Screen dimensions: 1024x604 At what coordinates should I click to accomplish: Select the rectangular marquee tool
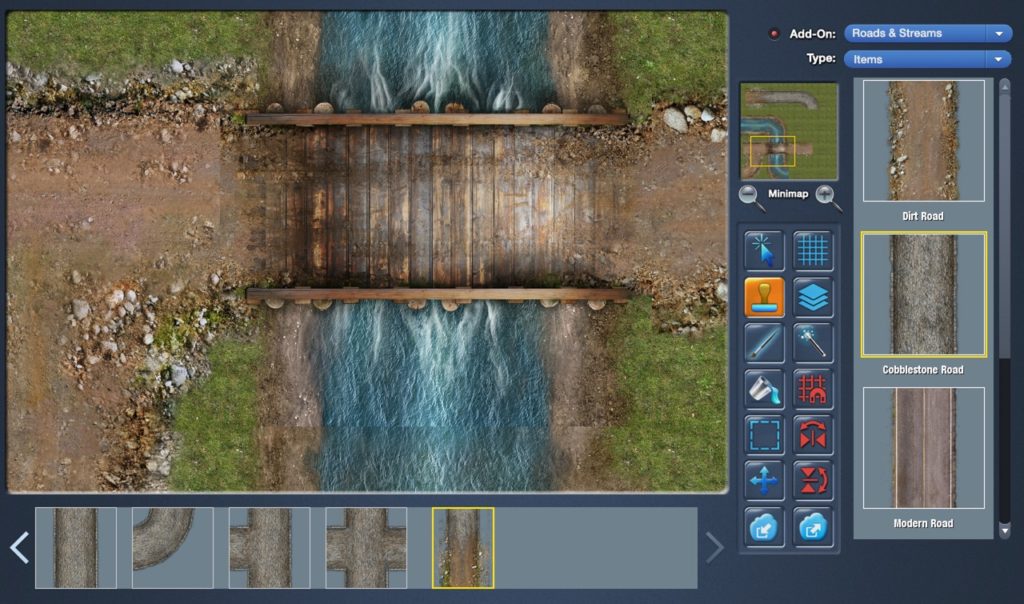(765, 435)
